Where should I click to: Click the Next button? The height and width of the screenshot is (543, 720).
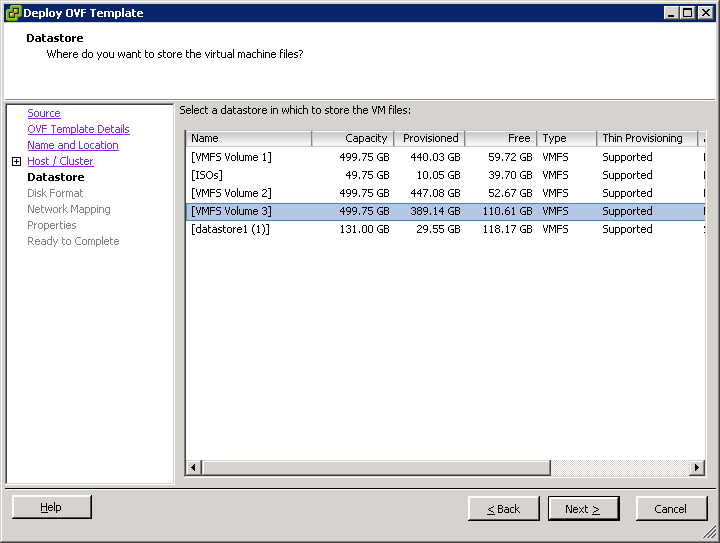(x=583, y=509)
